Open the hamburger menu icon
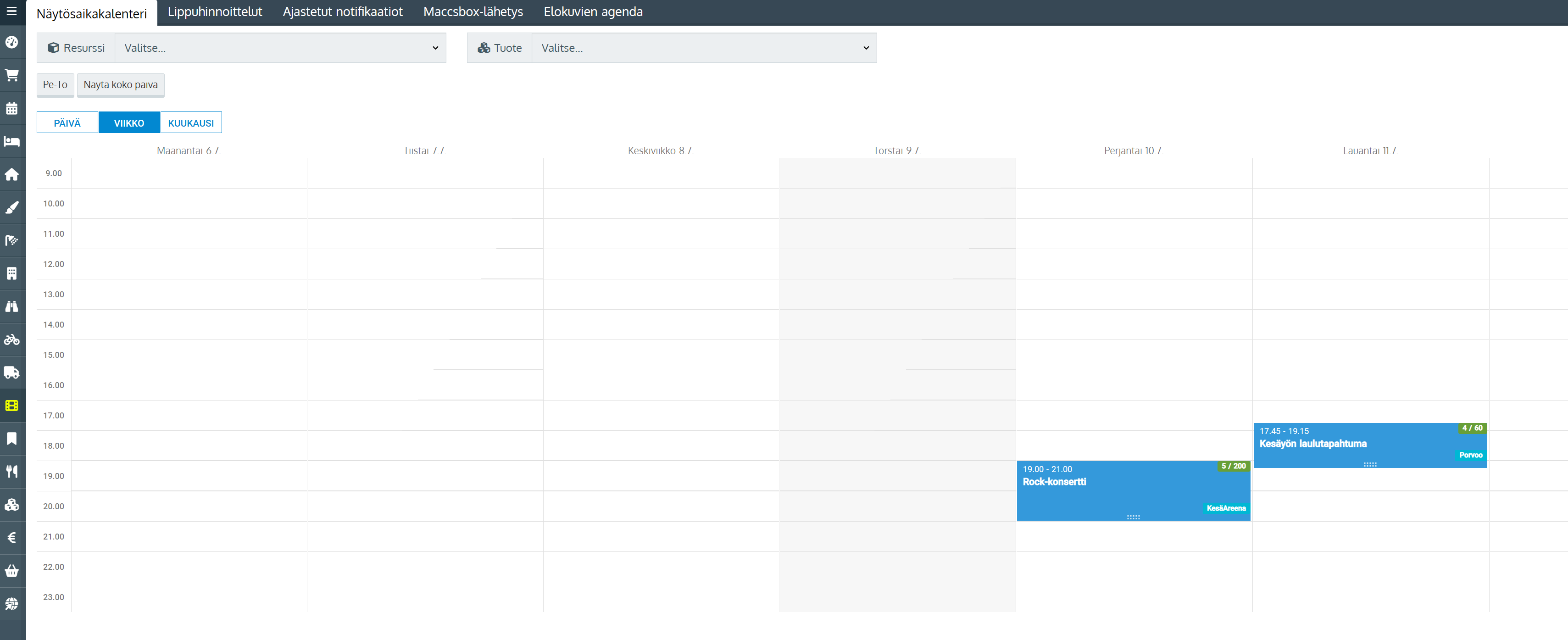1568x640 pixels. click(x=11, y=11)
